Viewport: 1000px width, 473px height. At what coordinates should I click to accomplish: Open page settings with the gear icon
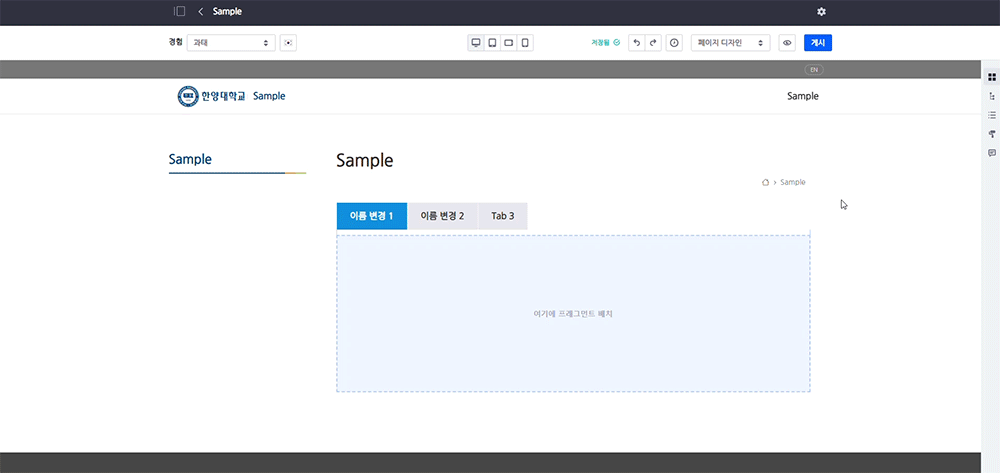(x=821, y=11)
